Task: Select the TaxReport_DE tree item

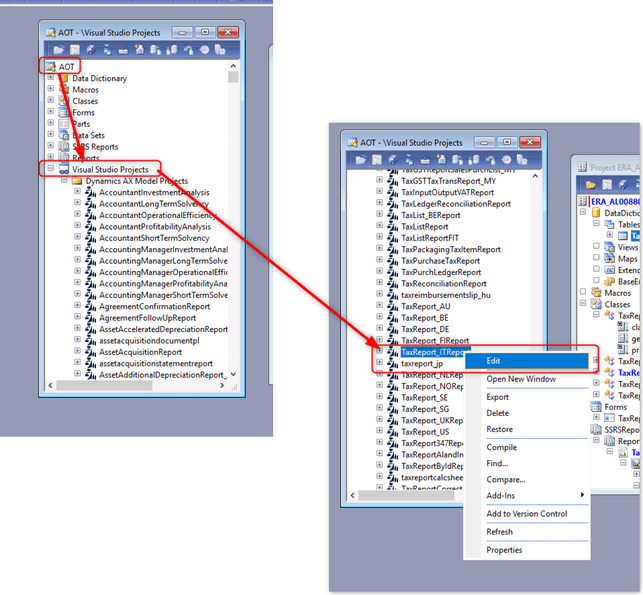Action: pos(425,329)
